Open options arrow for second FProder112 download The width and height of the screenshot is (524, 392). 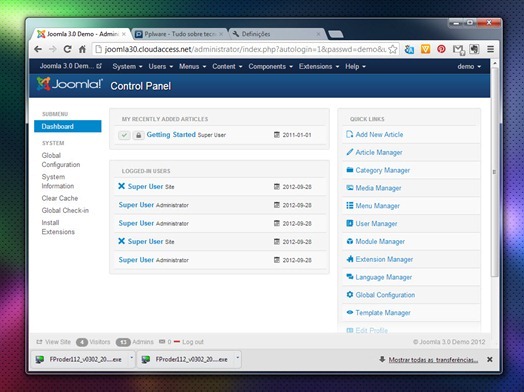click(238, 358)
